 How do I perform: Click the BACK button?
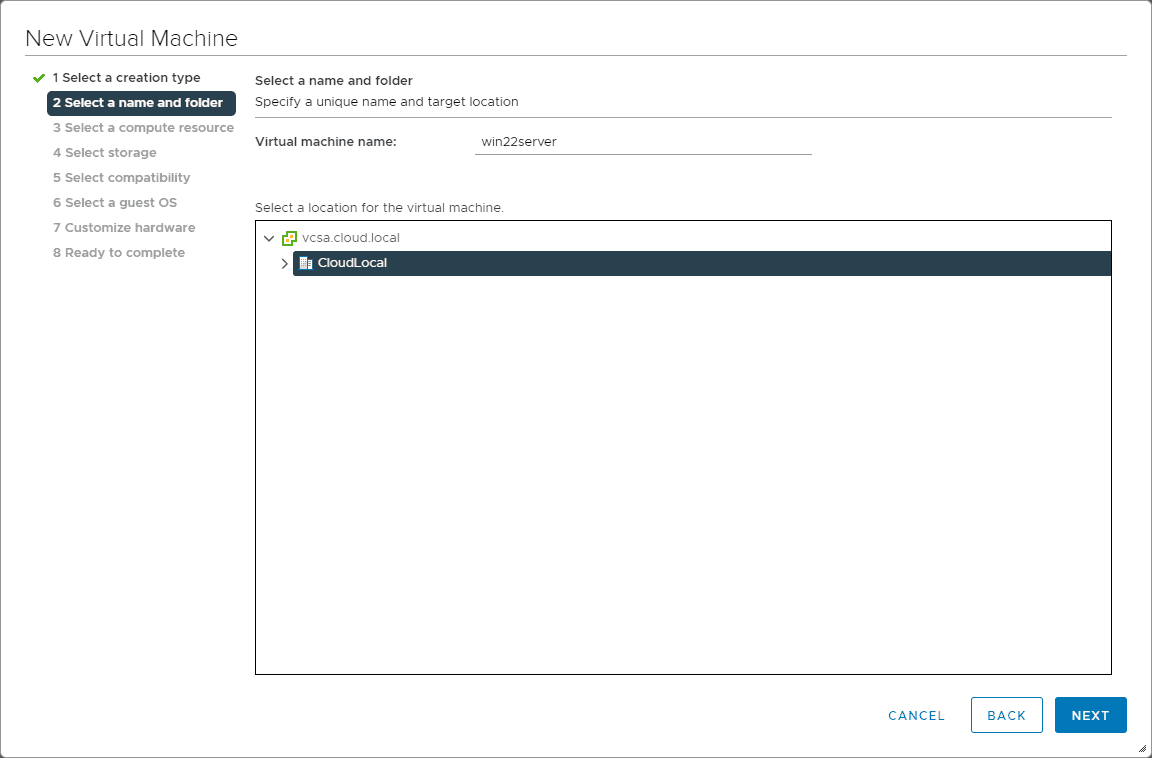[1007, 715]
